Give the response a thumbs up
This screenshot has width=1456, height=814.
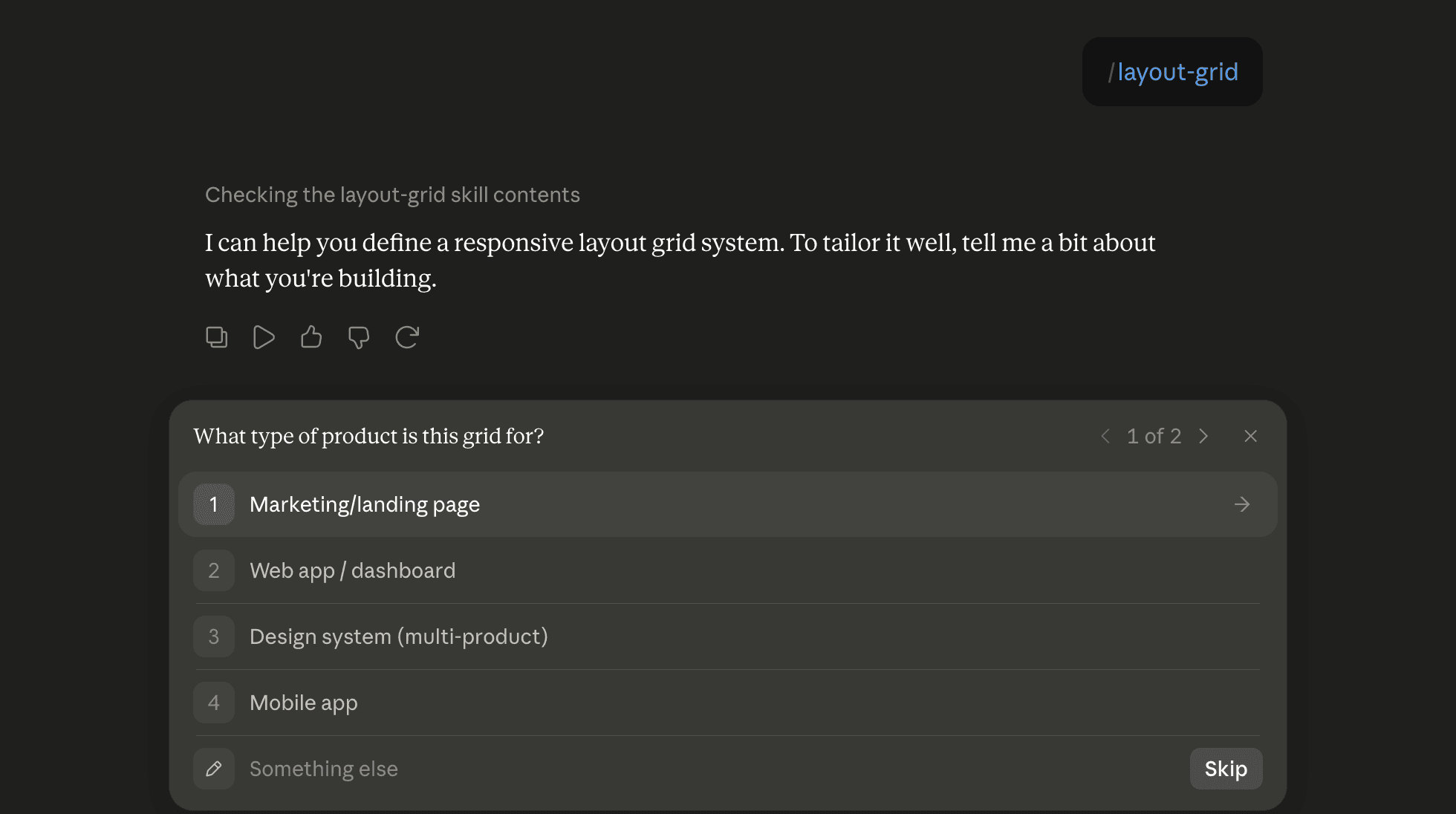coord(311,337)
